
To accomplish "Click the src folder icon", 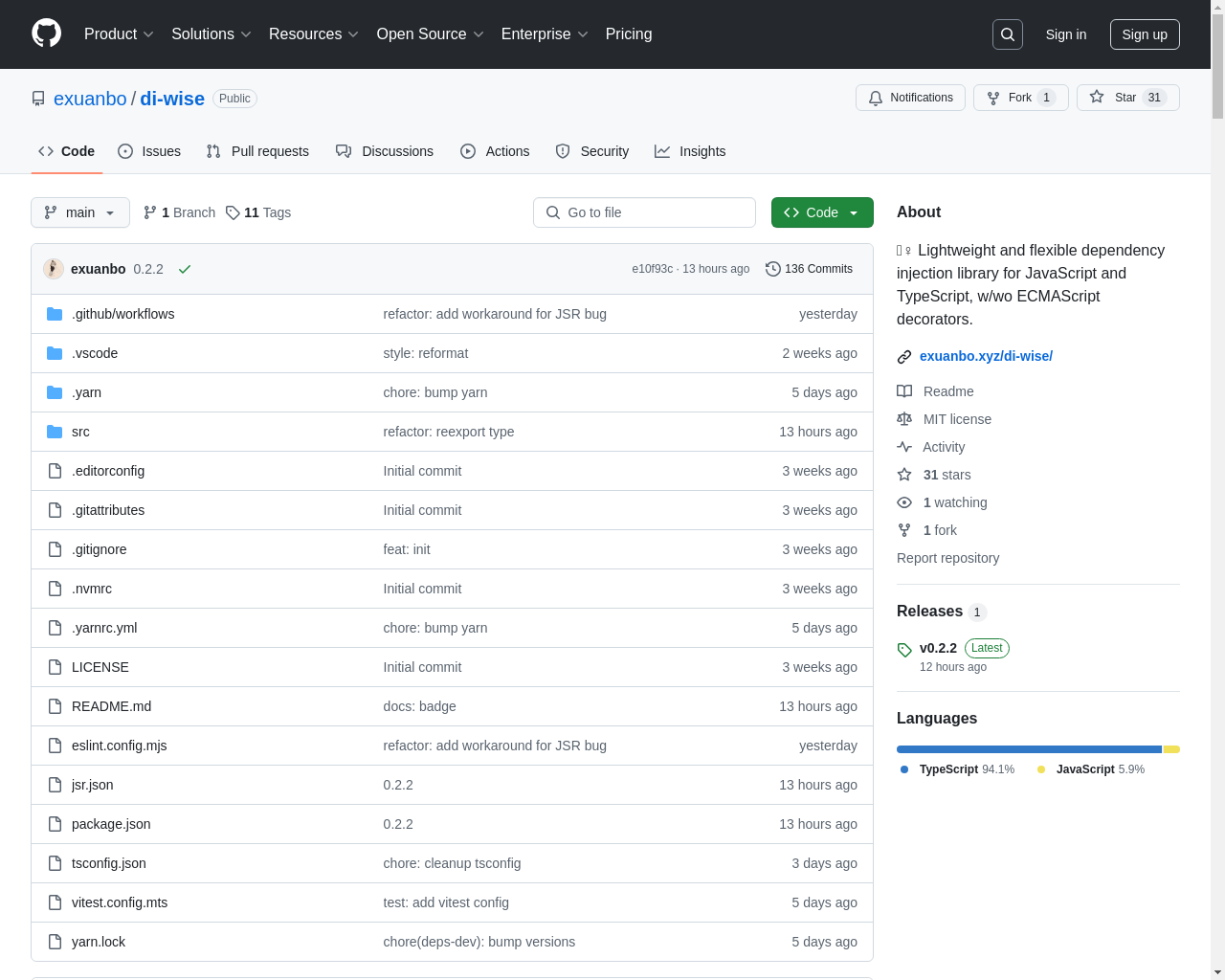I will coord(55,432).
